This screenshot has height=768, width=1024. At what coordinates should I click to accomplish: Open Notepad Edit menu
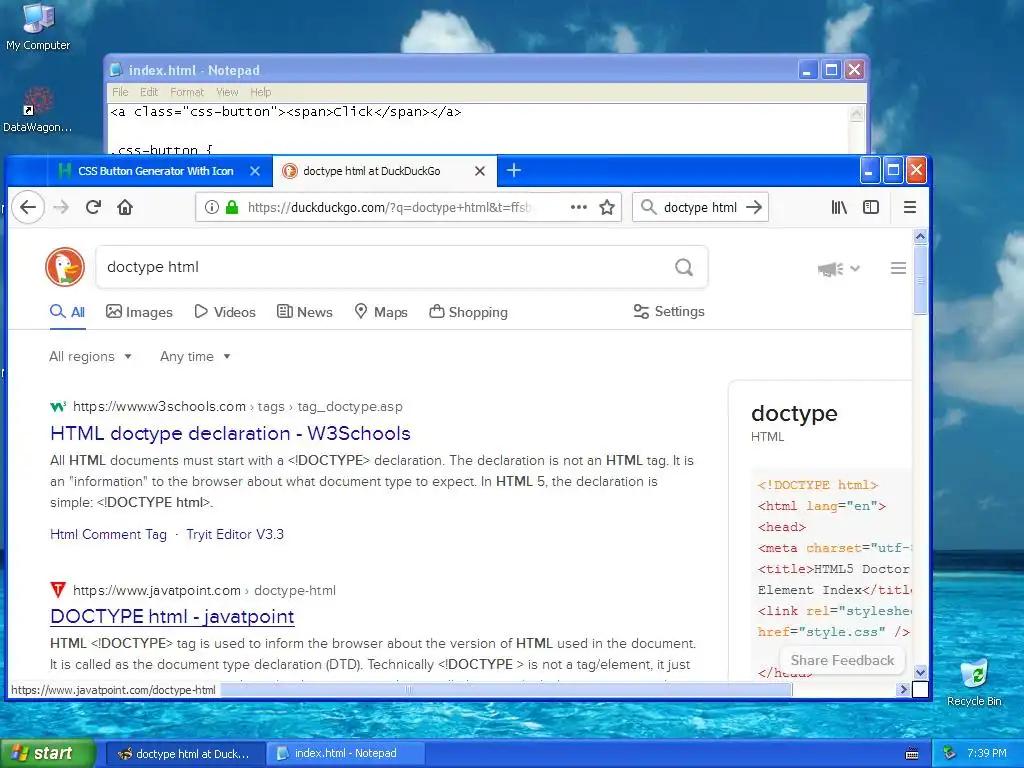coord(149,92)
